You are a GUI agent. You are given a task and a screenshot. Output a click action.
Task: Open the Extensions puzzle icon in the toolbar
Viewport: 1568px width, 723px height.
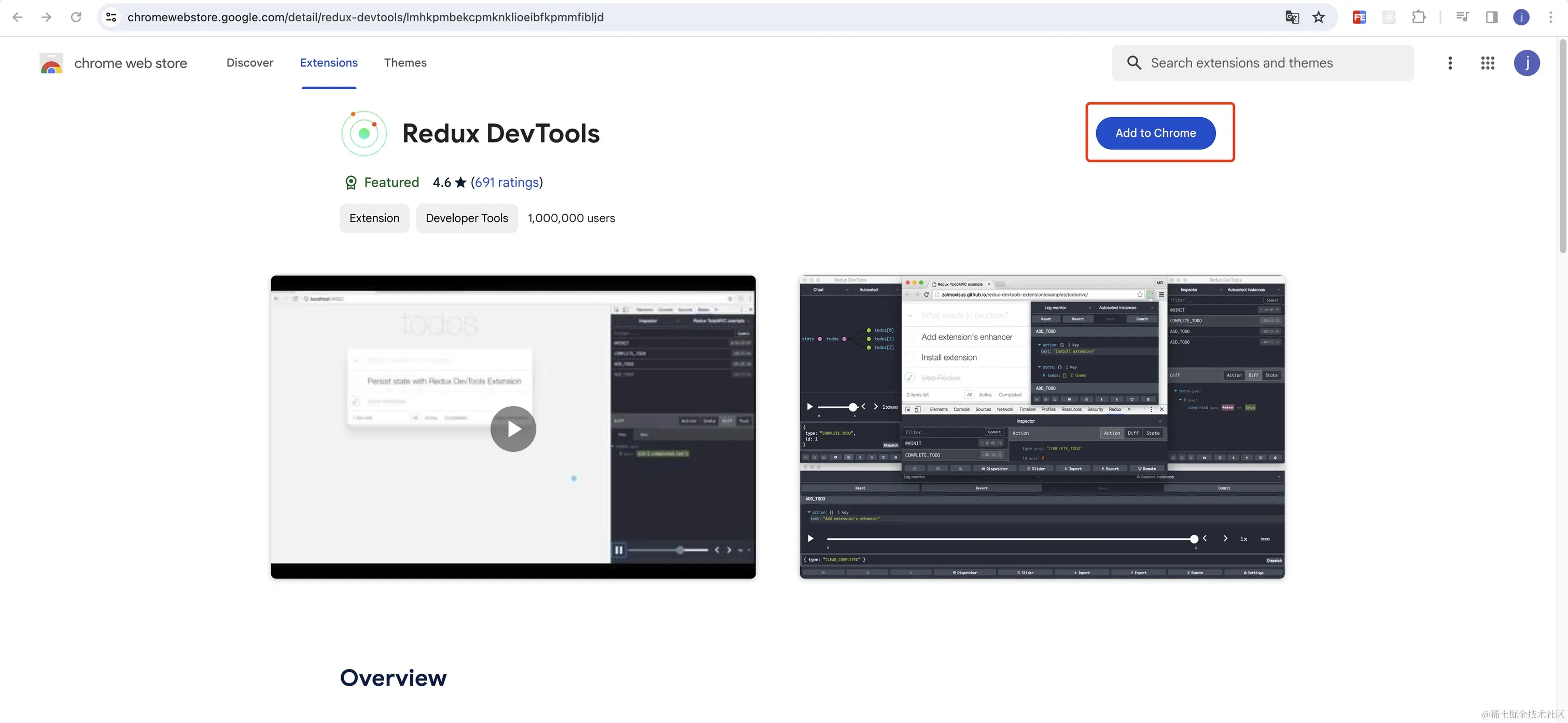click(x=1419, y=17)
